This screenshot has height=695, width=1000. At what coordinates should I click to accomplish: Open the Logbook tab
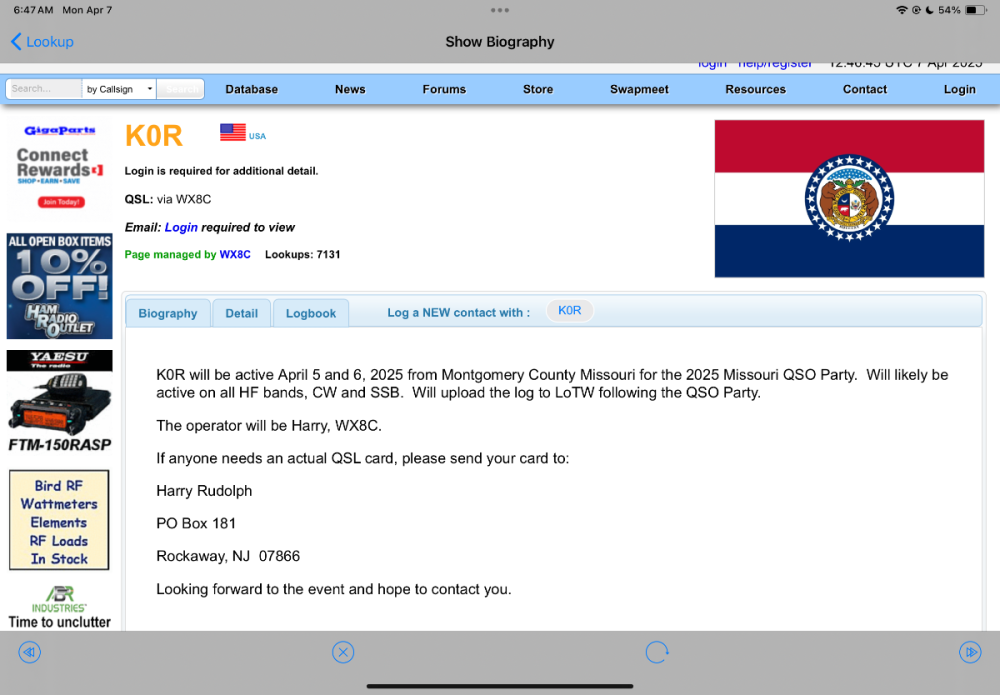(310, 313)
